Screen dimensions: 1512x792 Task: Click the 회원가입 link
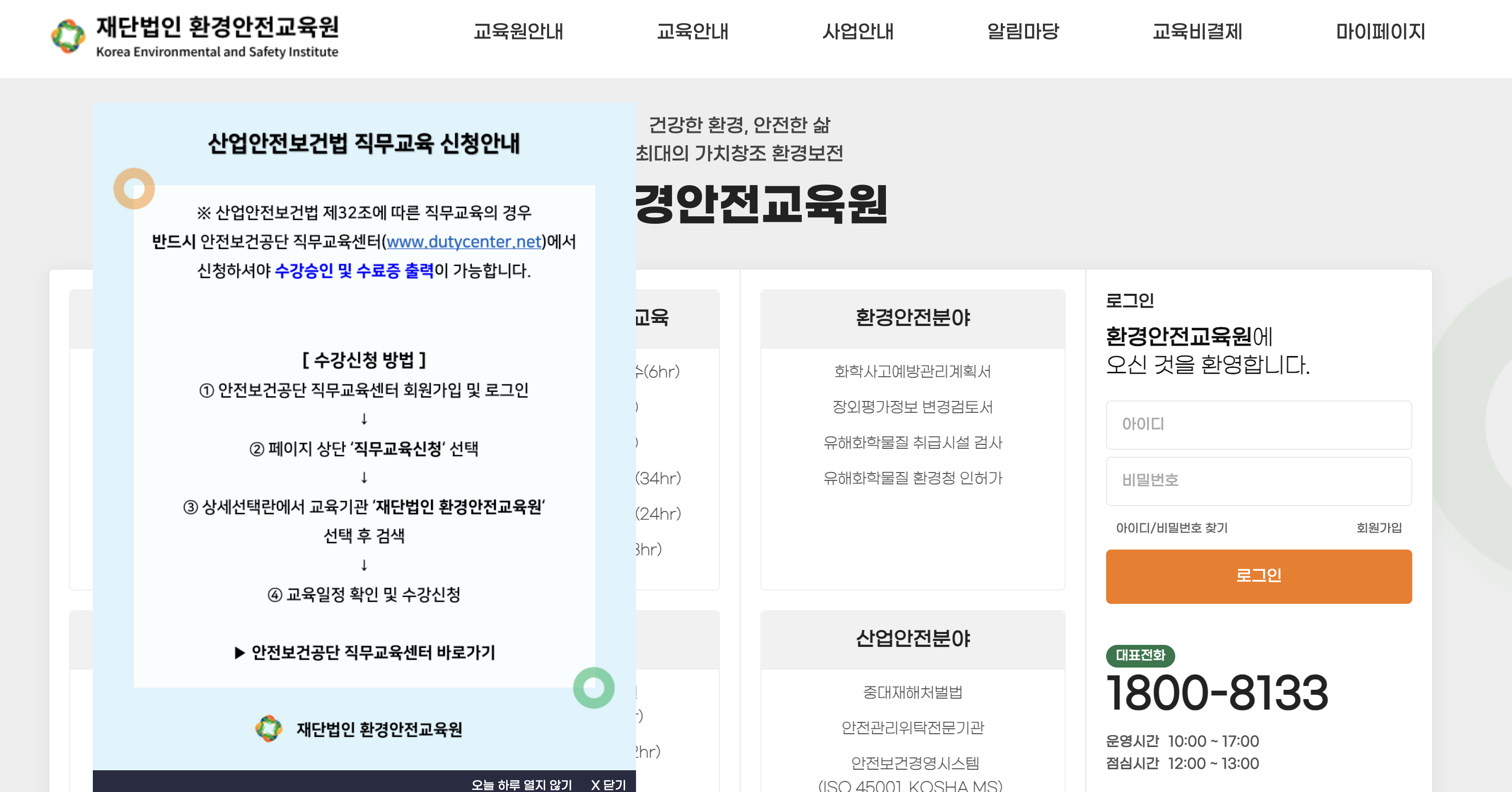point(1378,528)
